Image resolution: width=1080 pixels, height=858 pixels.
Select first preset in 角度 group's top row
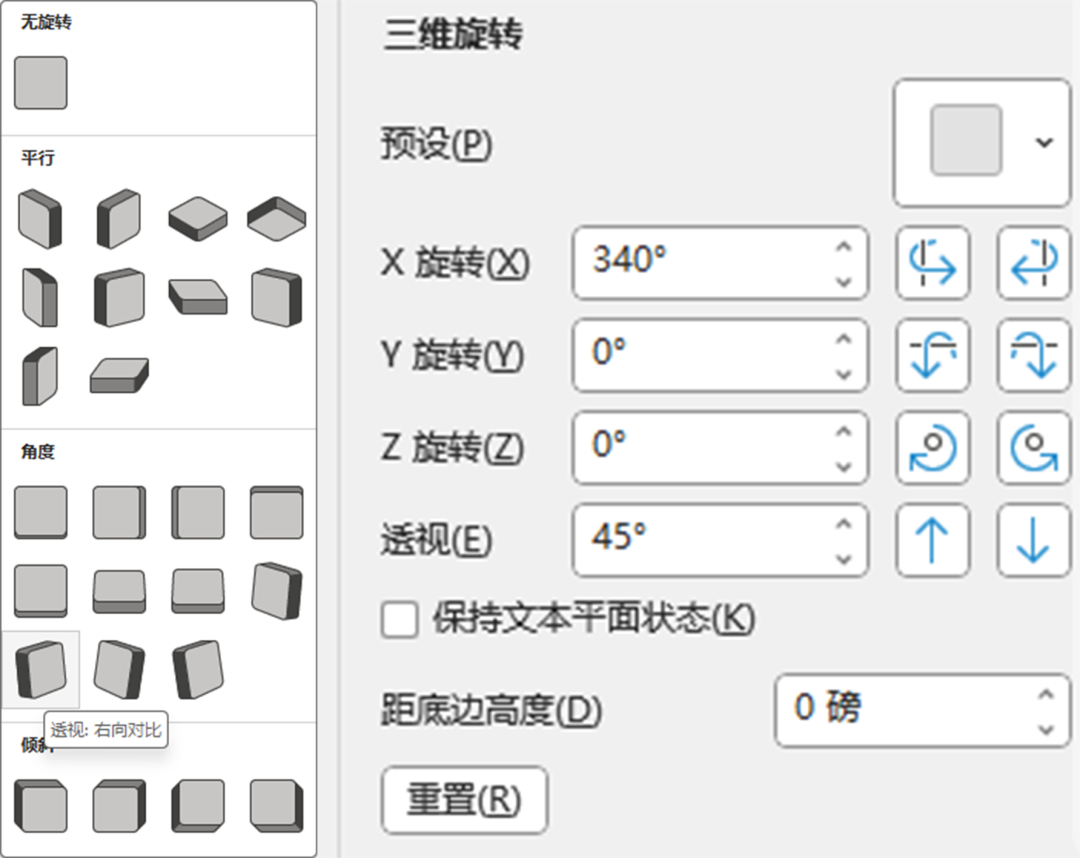41,512
